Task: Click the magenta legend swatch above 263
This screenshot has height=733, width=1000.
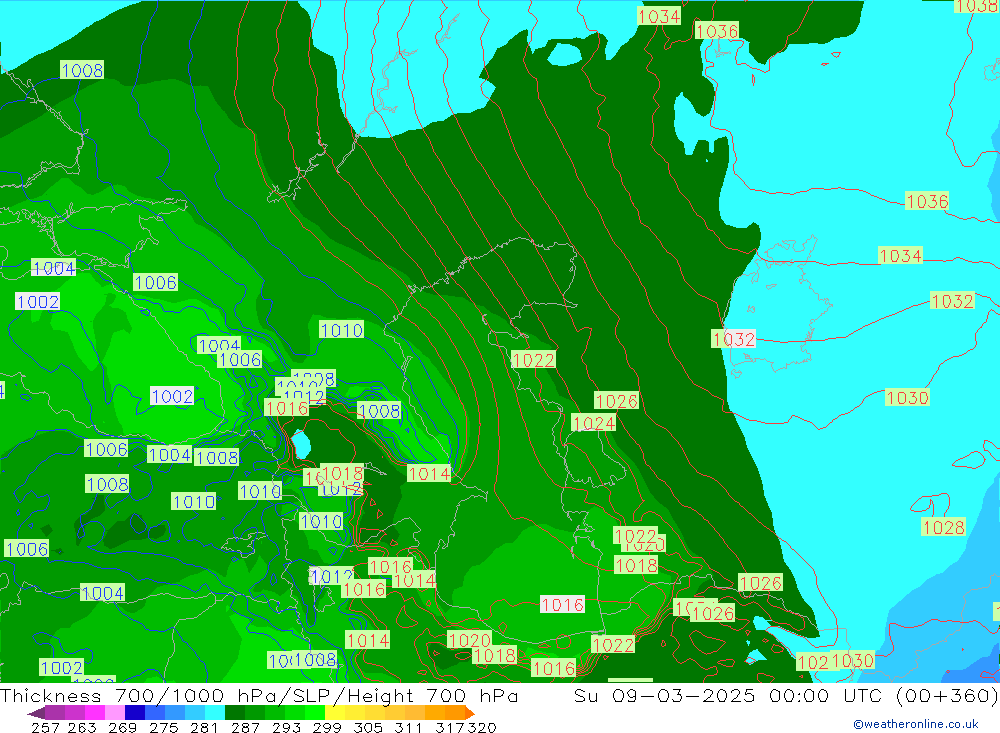Action: (x=95, y=713)
